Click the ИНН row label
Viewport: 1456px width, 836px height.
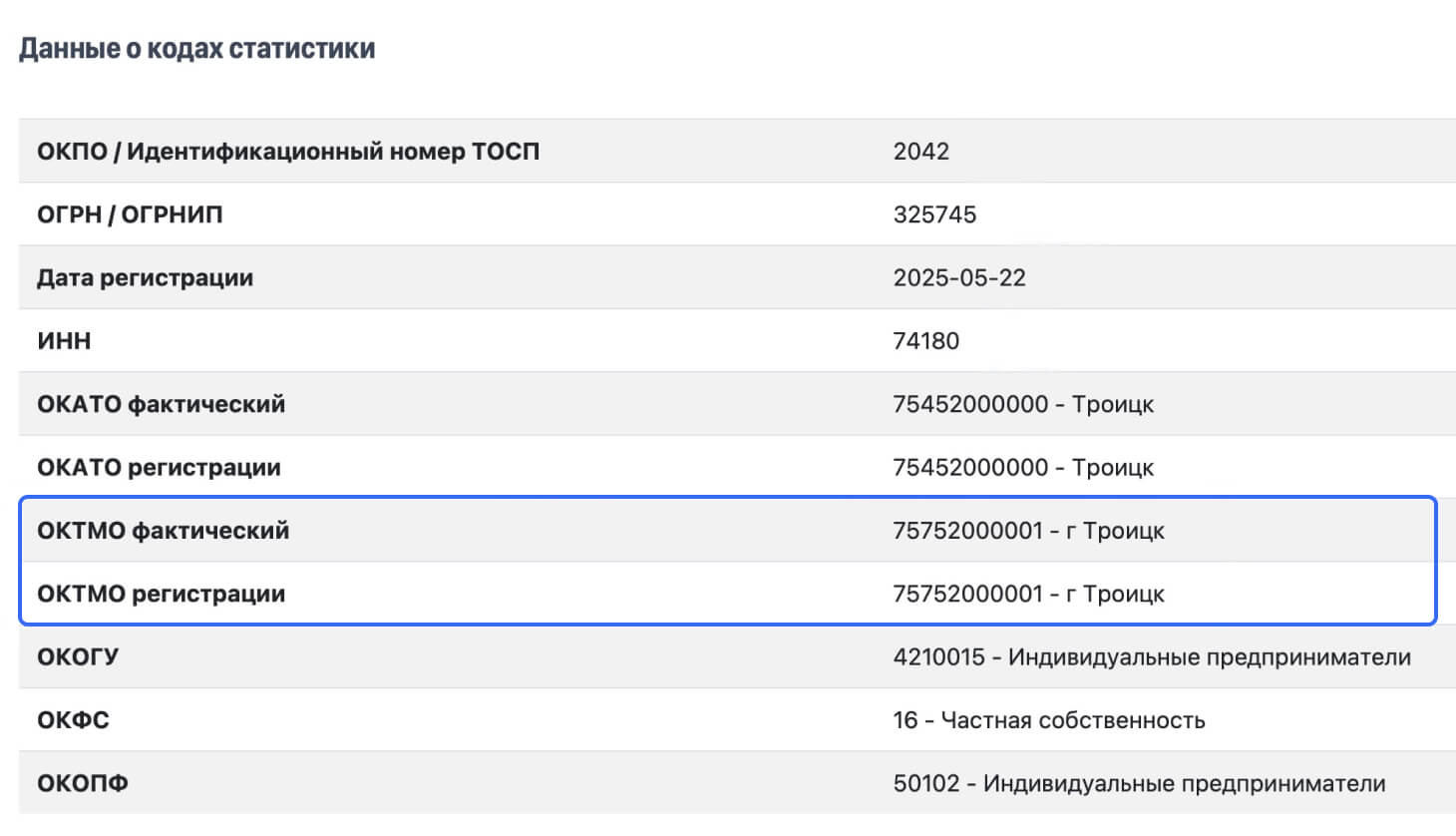click(x=64, y=341)
